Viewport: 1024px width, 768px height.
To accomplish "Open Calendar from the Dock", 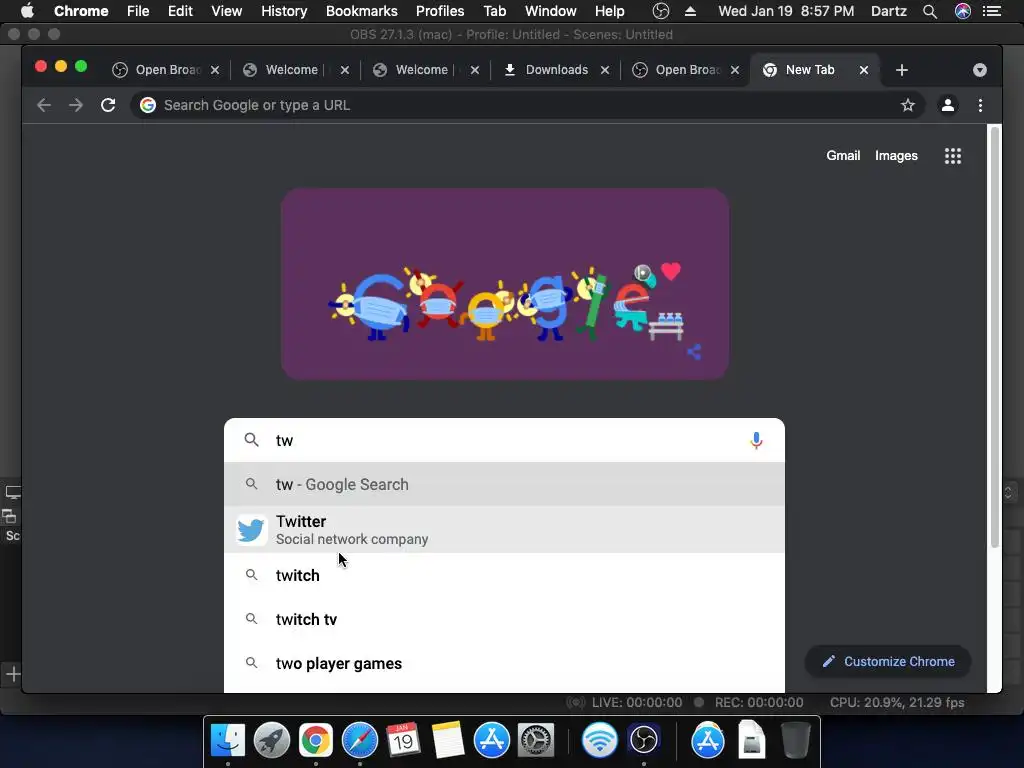I will (x=403, y=740).
